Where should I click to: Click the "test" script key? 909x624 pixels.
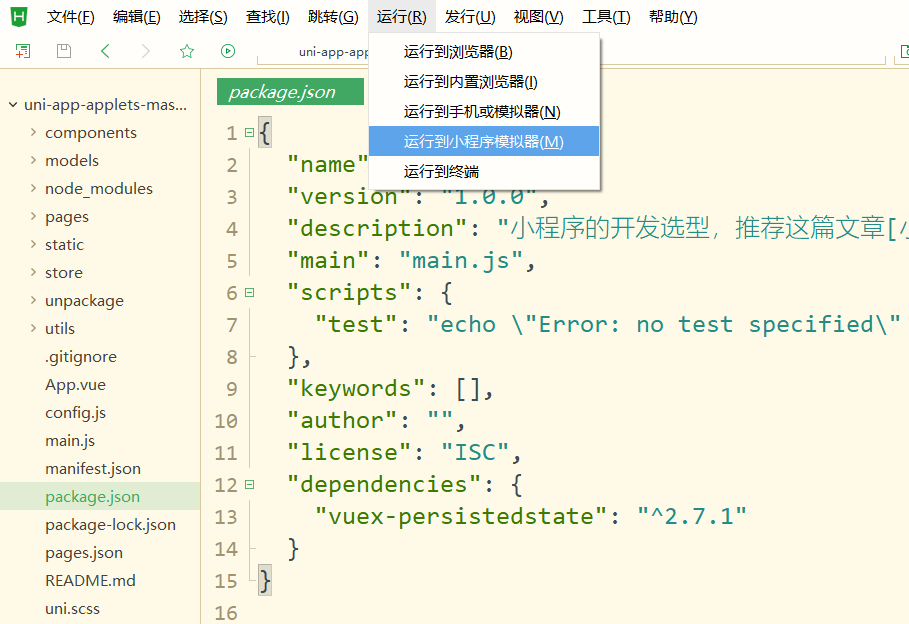356,325
